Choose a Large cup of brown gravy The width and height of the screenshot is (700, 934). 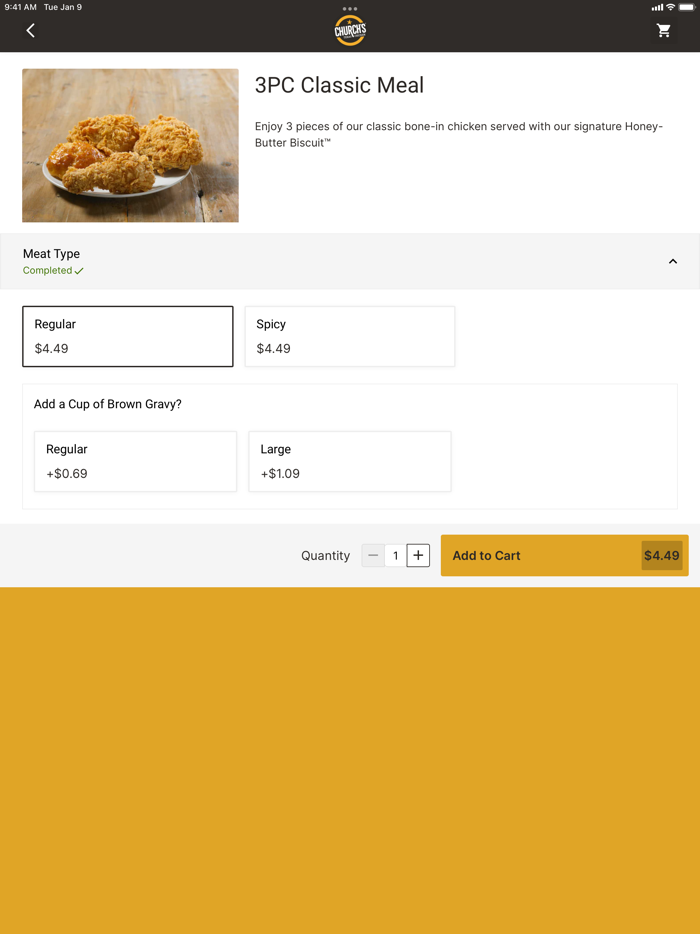point(349,461)
